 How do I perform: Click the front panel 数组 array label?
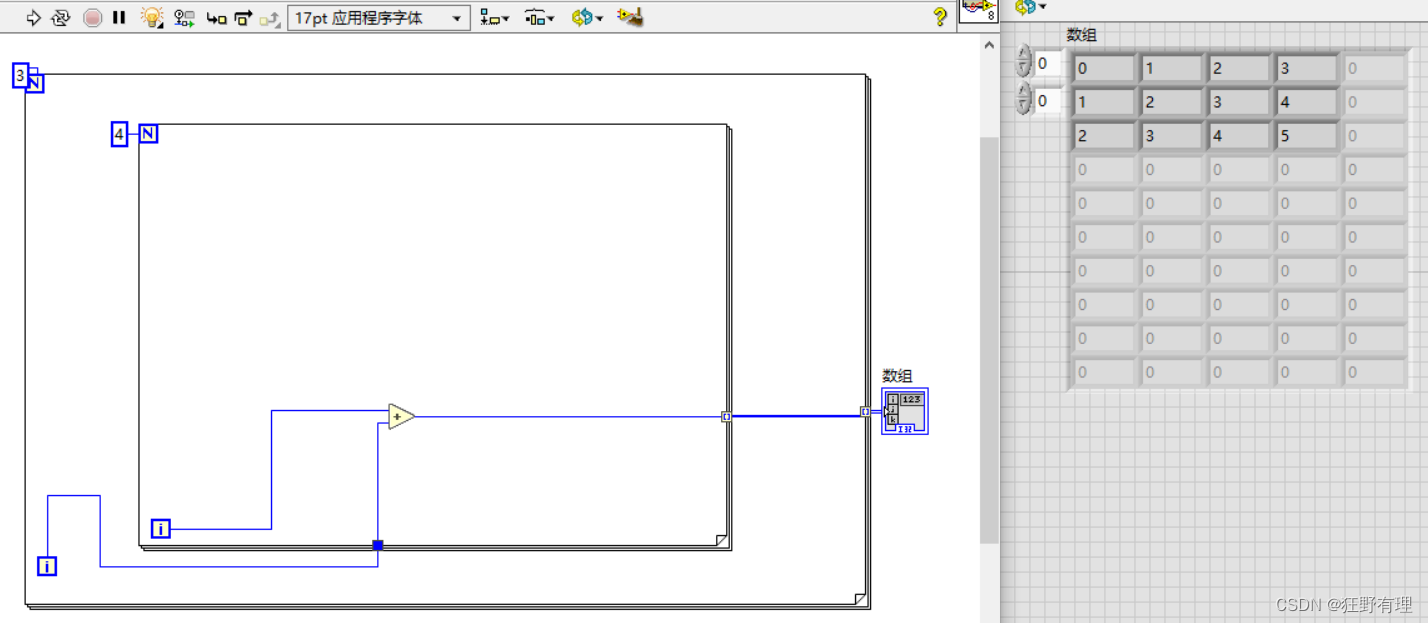[1081, 35]
